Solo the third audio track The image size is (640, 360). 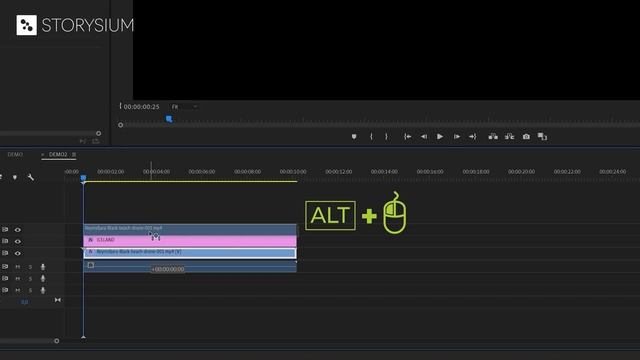[30, 290]
